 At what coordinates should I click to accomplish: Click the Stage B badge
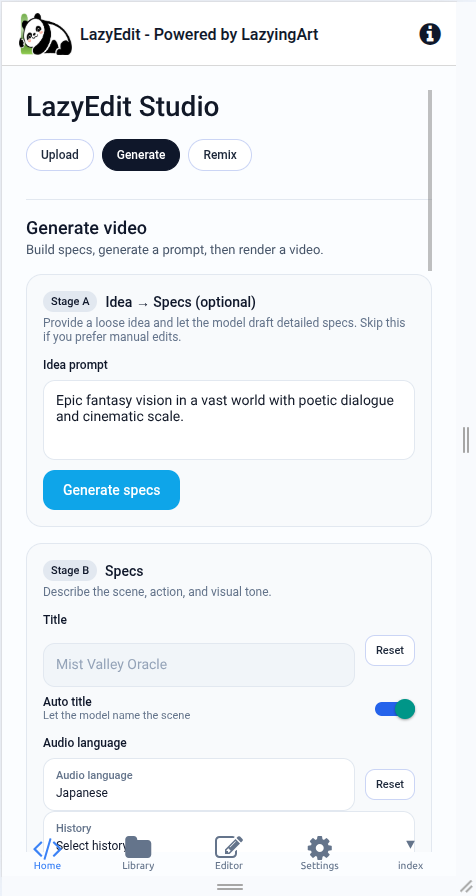tap(70, 571)
